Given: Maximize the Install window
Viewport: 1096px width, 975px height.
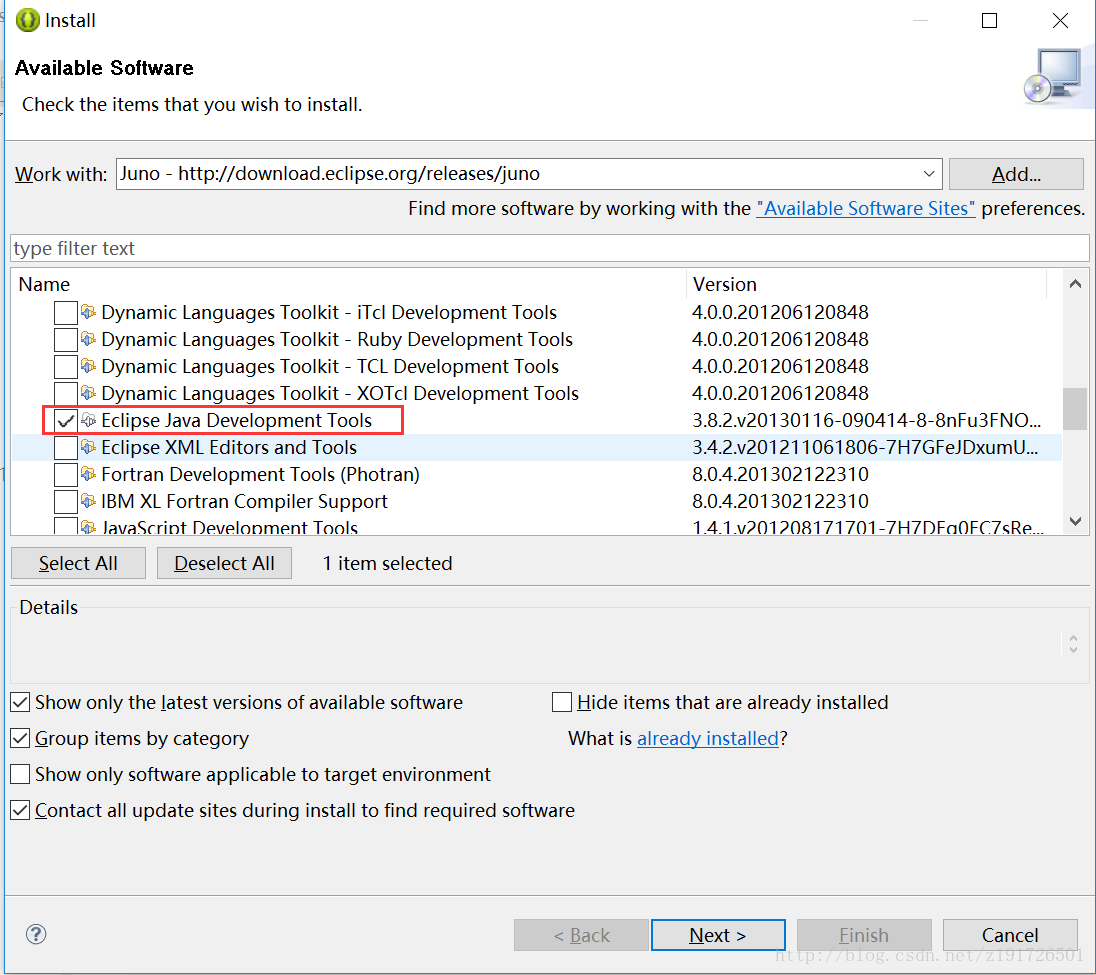Looking at the screenshot, I should (989, 20).
